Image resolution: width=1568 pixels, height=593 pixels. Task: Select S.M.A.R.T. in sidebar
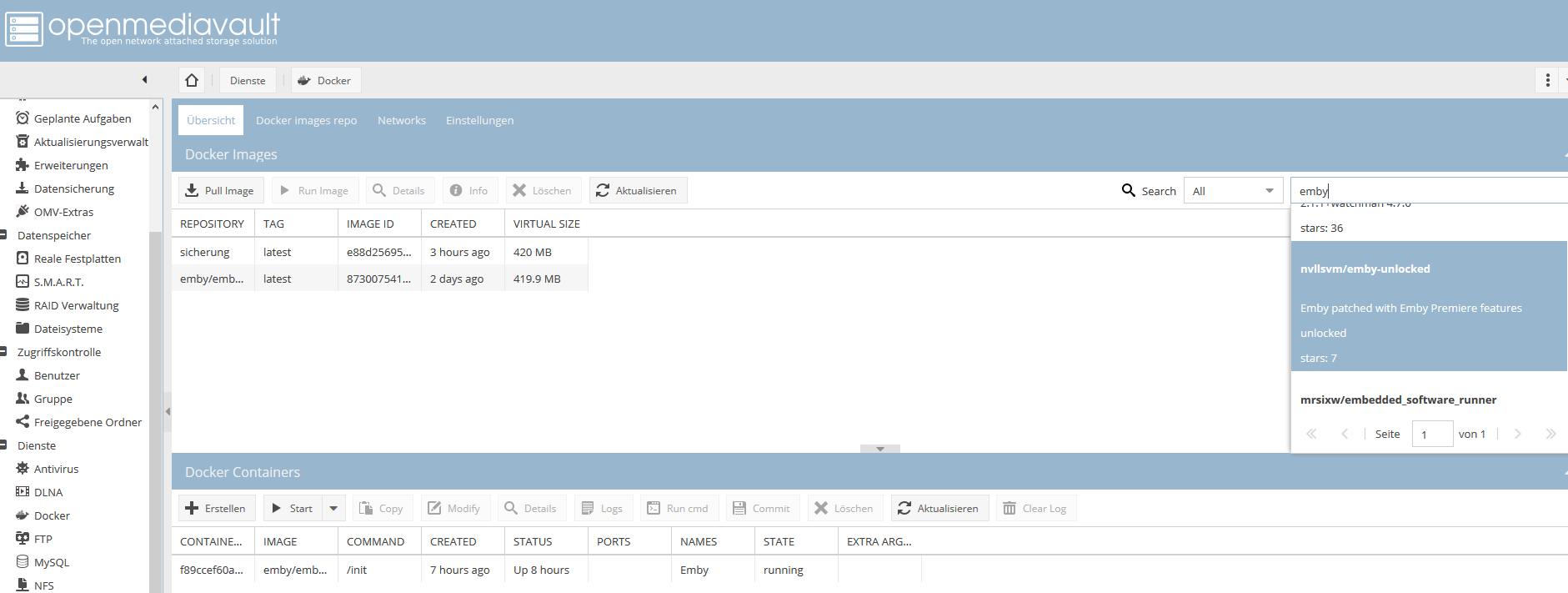click(50, 282)
